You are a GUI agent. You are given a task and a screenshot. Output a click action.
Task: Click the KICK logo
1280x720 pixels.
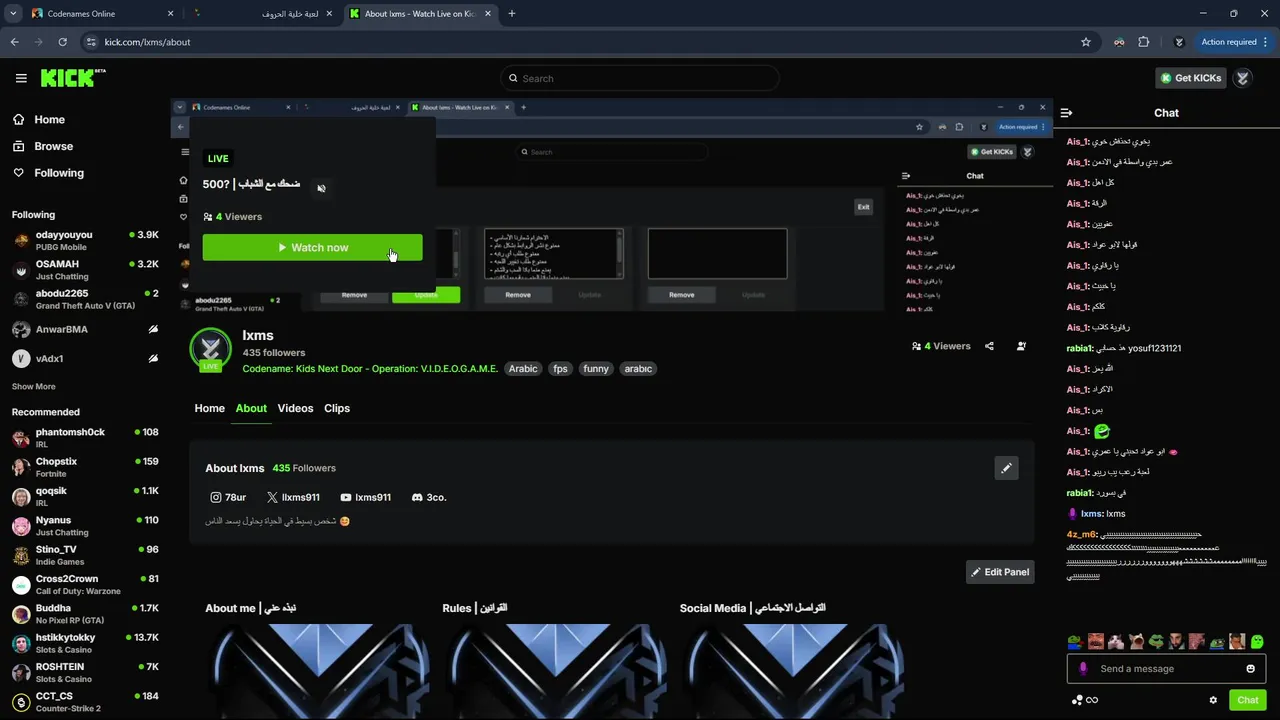pyautogui.click(x=73, y=78)
